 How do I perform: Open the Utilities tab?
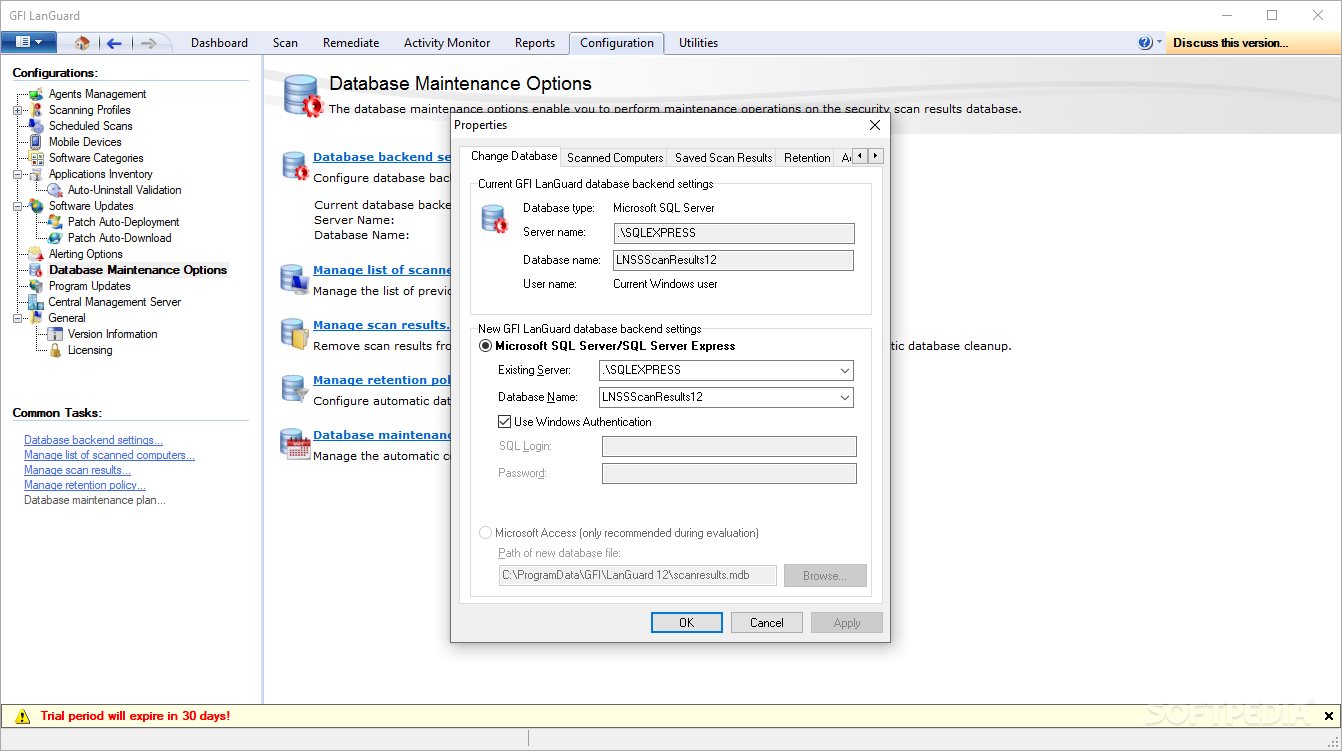[698, 43]
